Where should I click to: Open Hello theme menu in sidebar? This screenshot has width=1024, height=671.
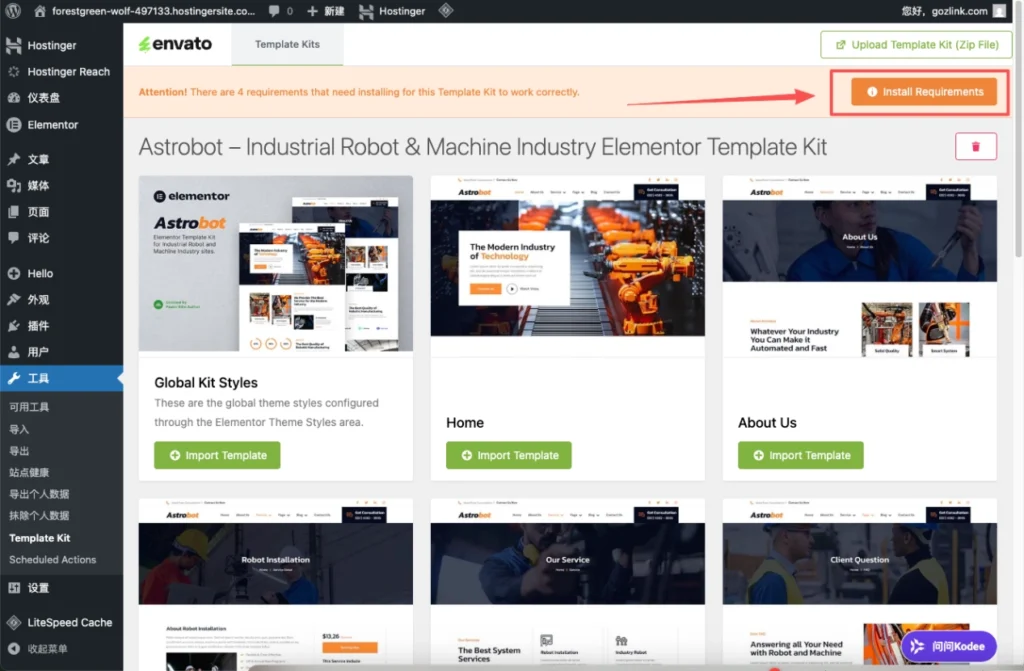(61, 273)
